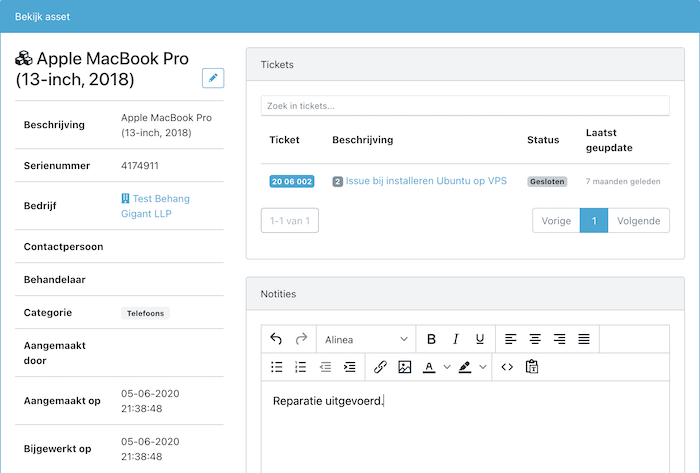Viewport: 700px width, 473px height.
Task: Click the Tickets panel header
Action: (465, 65)
